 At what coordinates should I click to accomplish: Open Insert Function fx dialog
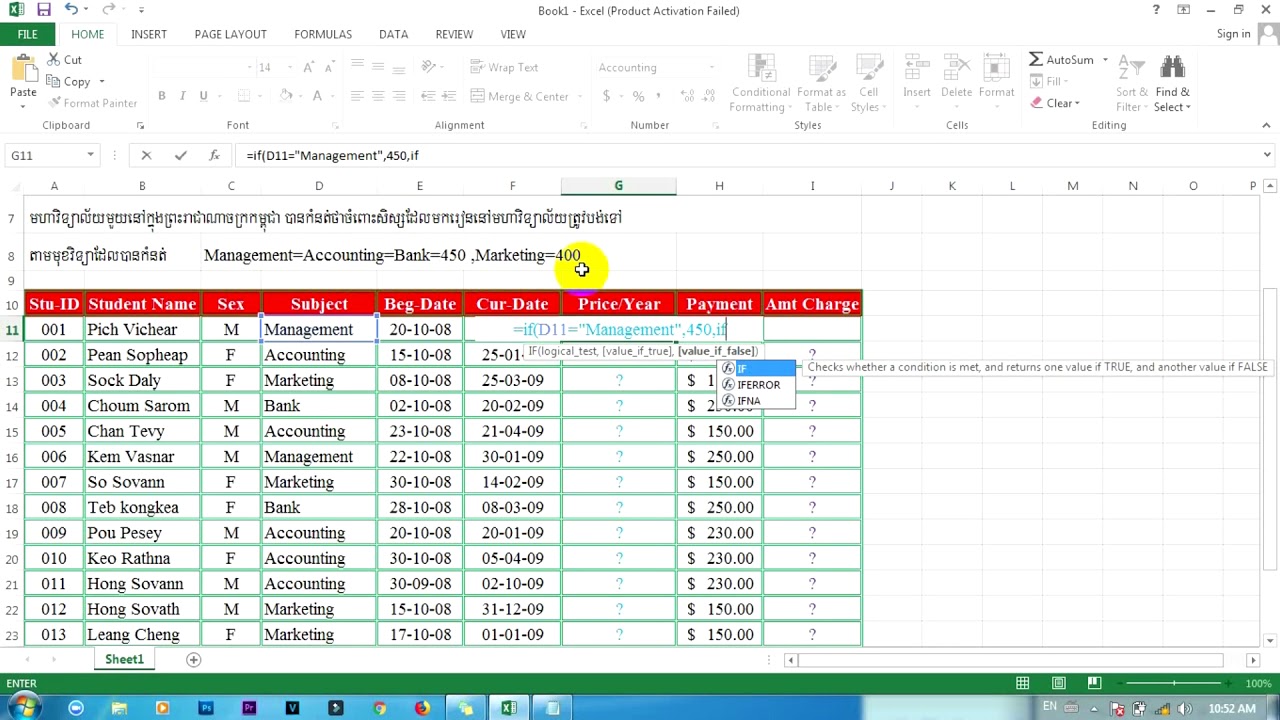tap(214, 155)
